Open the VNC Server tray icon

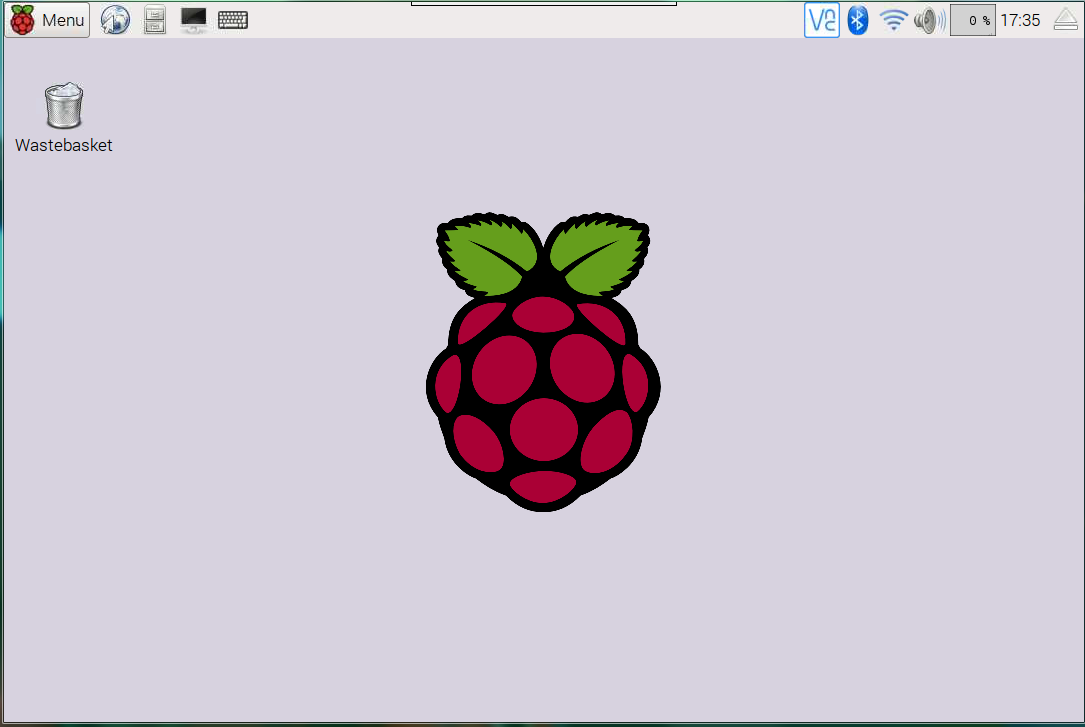tap(821, 20)
